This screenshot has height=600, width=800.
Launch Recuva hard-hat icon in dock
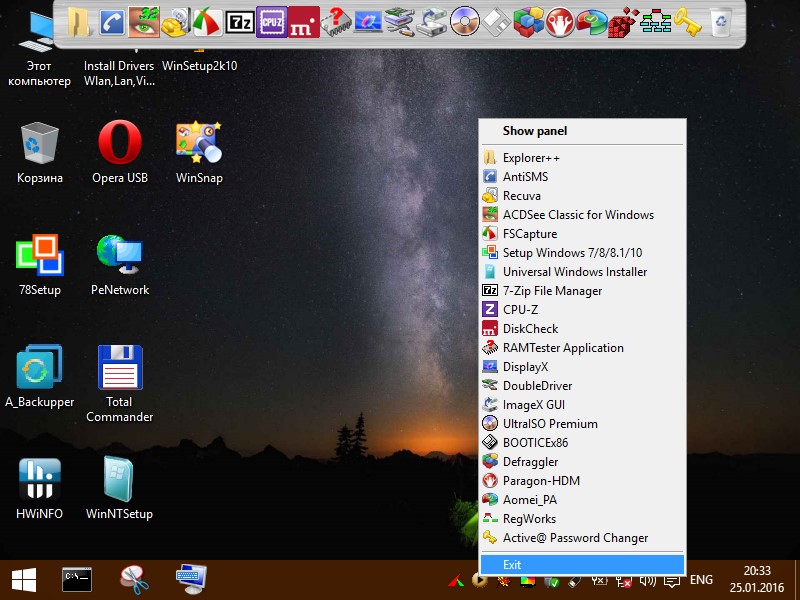click(176, 22)
